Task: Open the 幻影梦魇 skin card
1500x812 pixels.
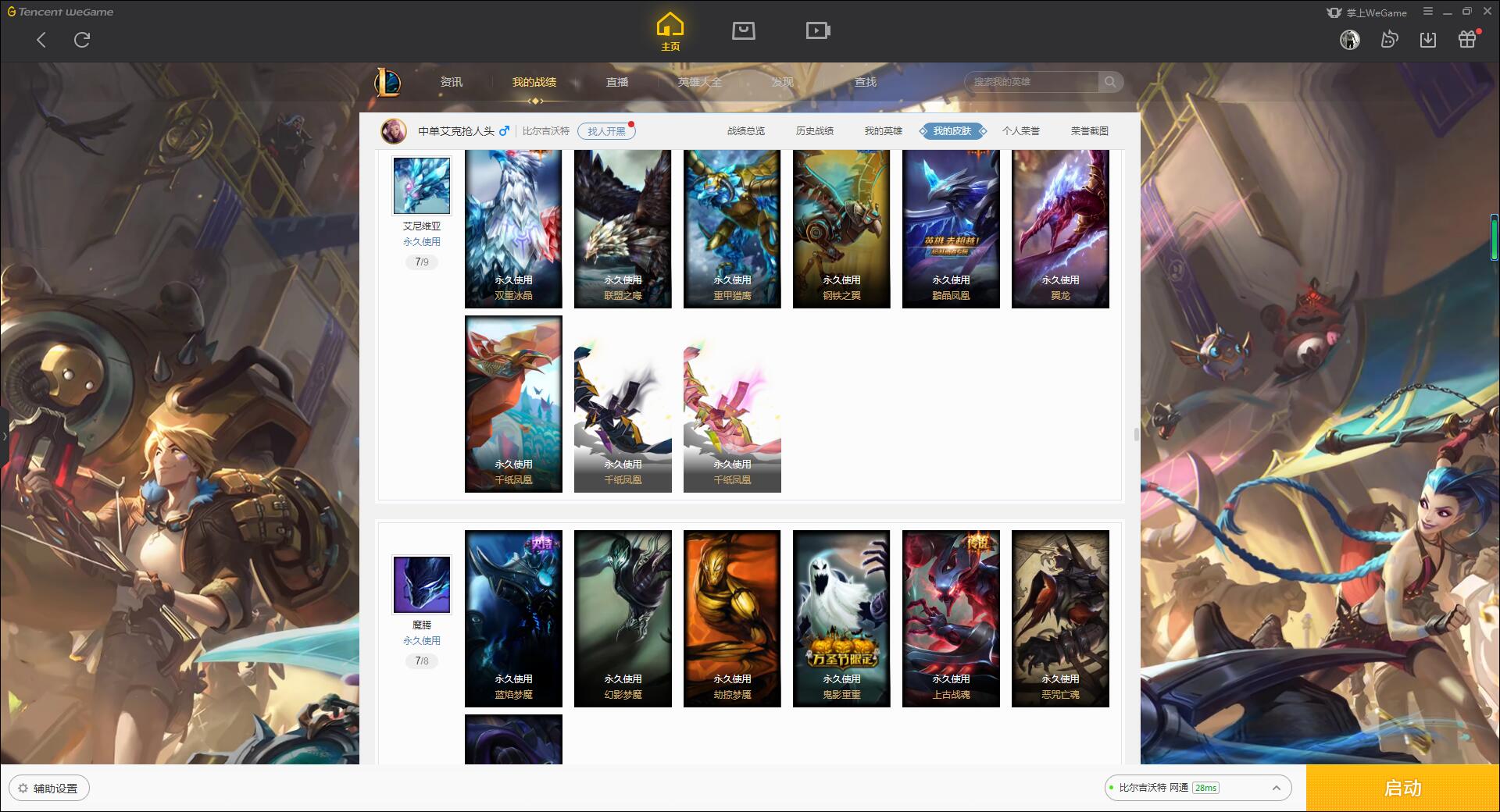Action: point(623,618)
